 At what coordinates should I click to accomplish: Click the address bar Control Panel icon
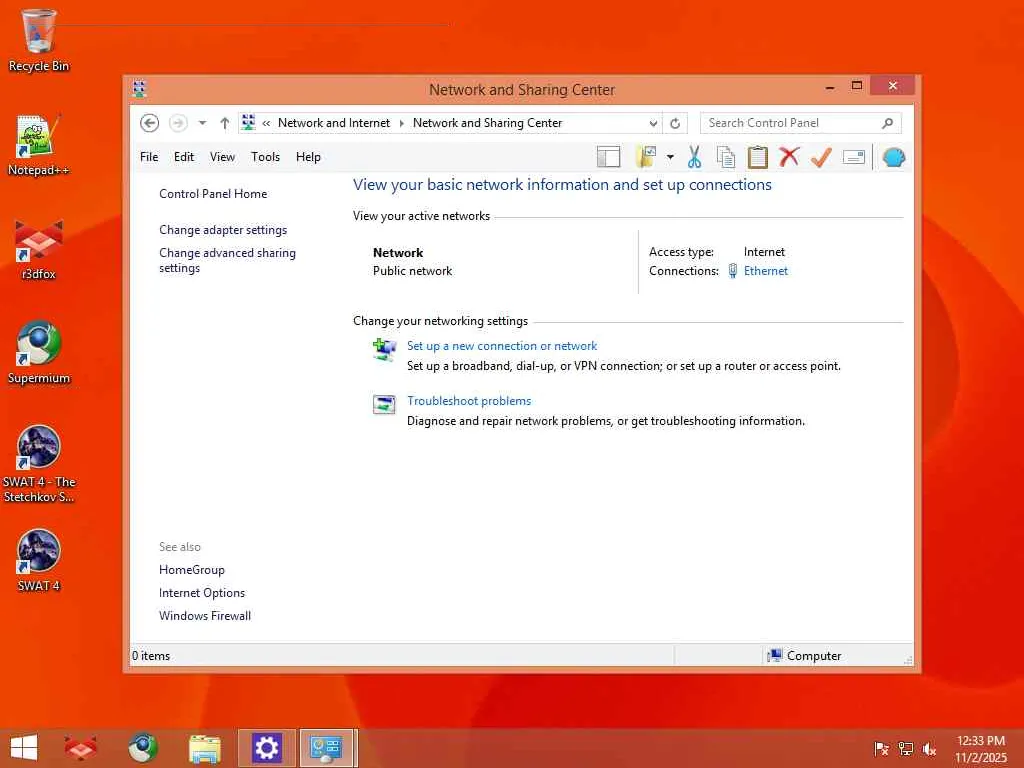point(249,122)
